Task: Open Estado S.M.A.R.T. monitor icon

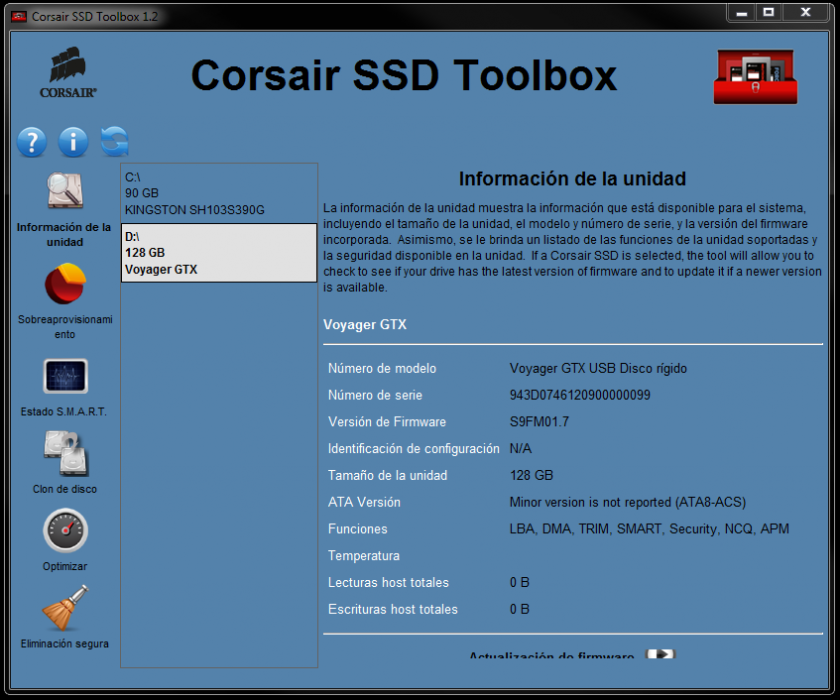Action: 65,376
